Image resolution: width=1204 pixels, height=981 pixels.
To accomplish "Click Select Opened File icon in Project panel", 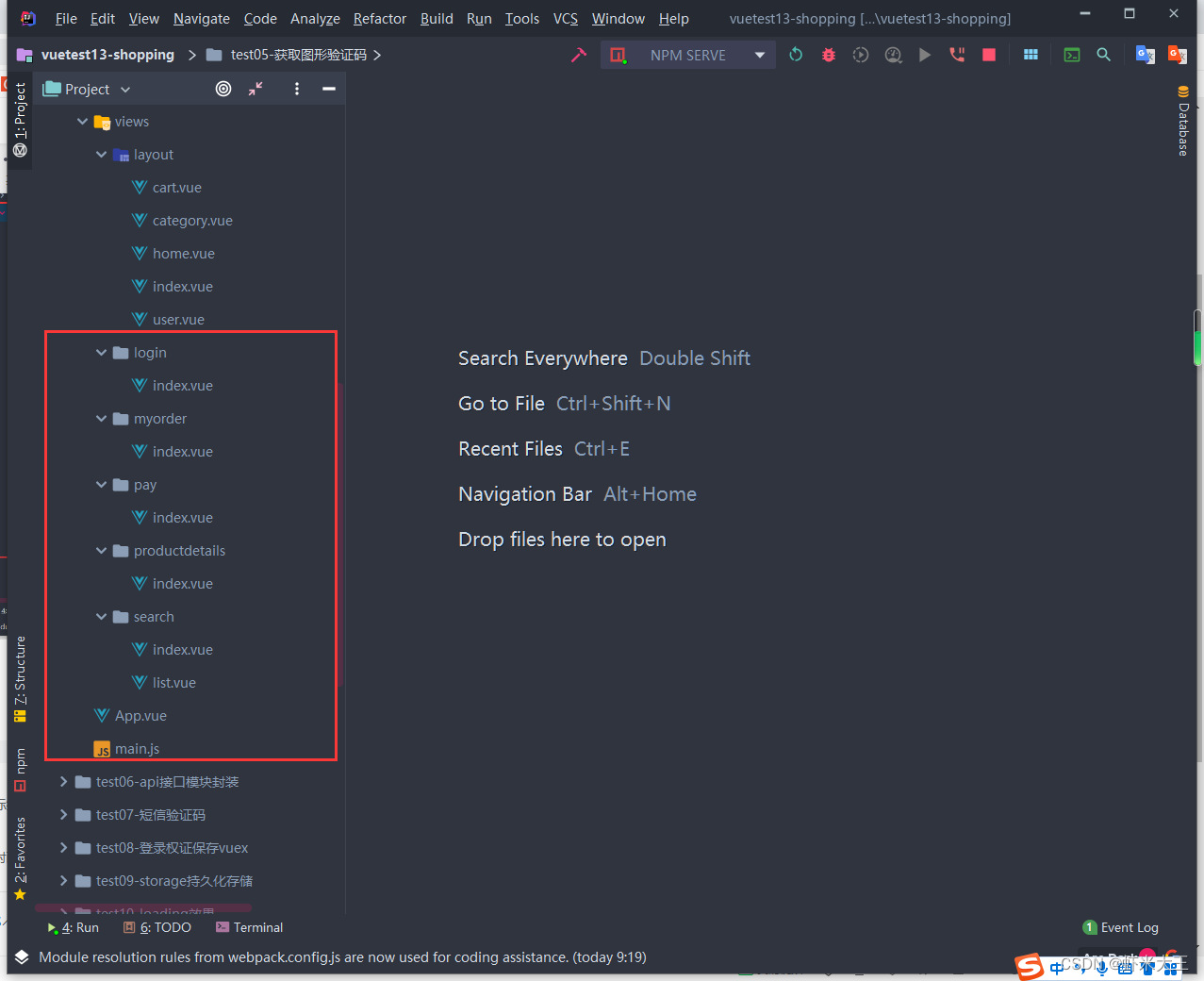I will [223, 89].
